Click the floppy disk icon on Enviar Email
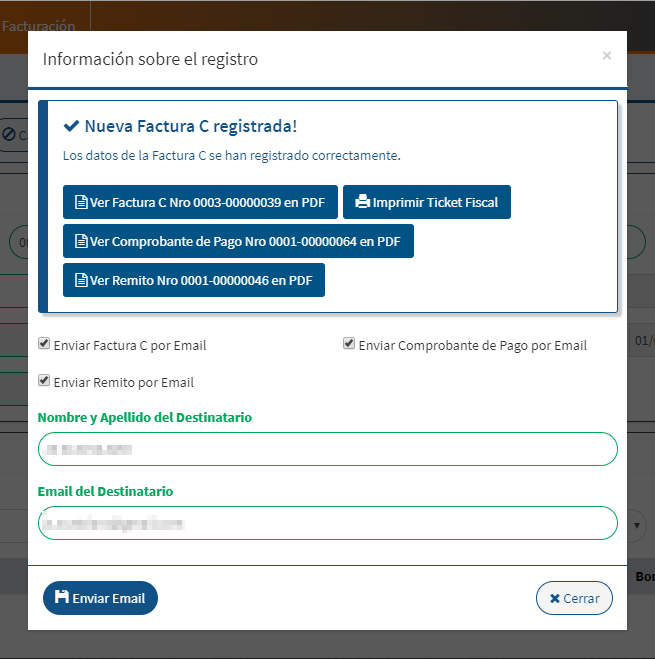Screen dimensions: 655x659 pos(62,597)
